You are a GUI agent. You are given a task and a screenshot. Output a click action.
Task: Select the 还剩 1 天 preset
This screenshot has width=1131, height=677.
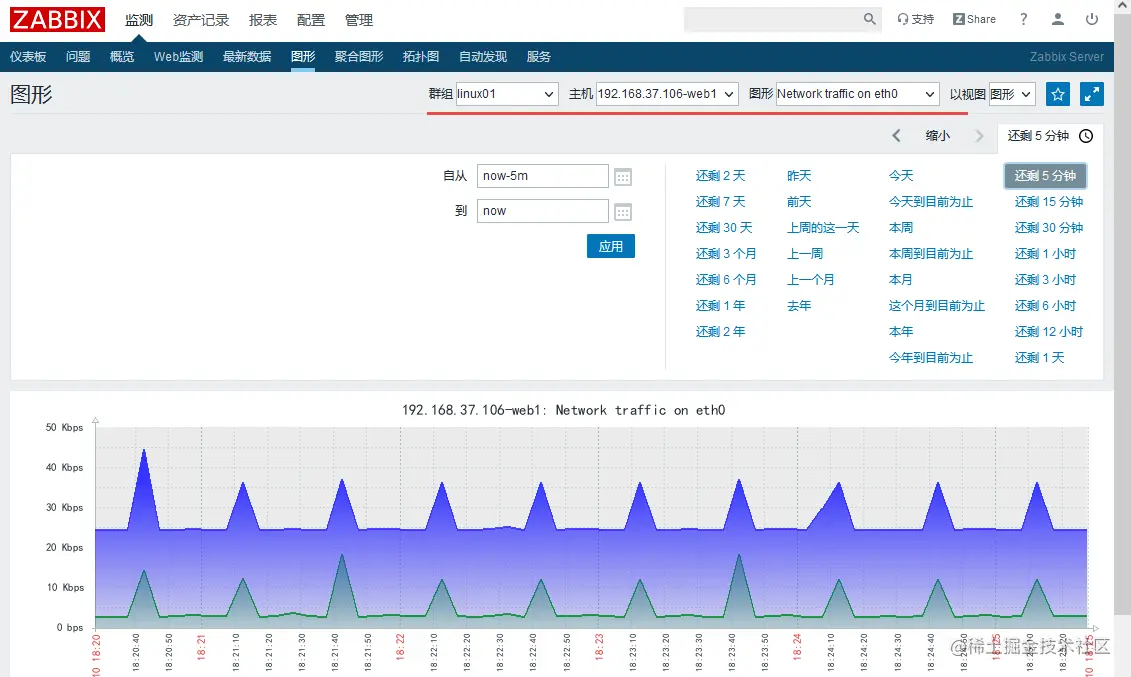coord(1039,358)
